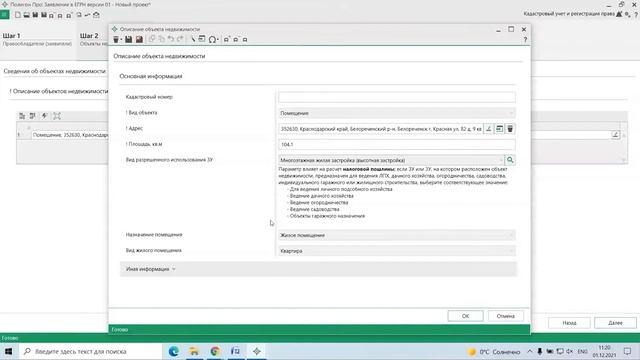Click the magnifier search icon for land use
640x360 pixels.
(510, 160)
